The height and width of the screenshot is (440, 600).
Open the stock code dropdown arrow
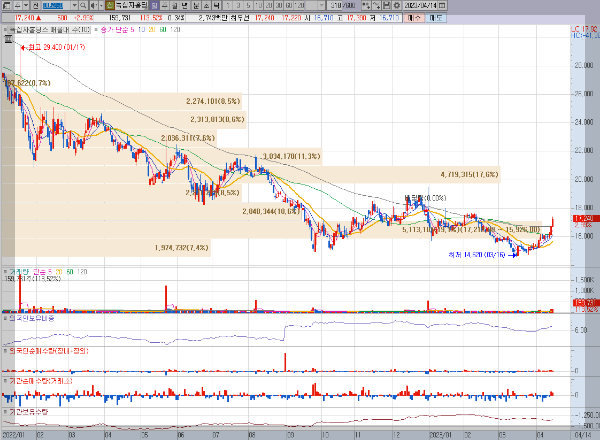point(74,5)
